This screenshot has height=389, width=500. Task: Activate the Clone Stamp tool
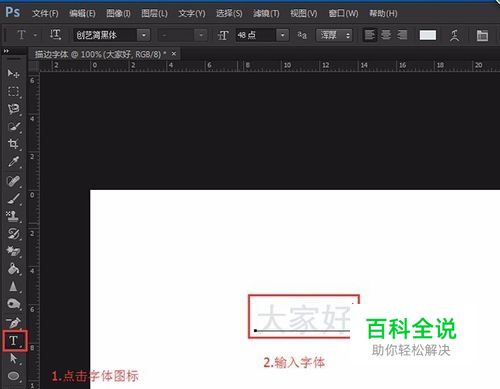[x=13, y=216]
